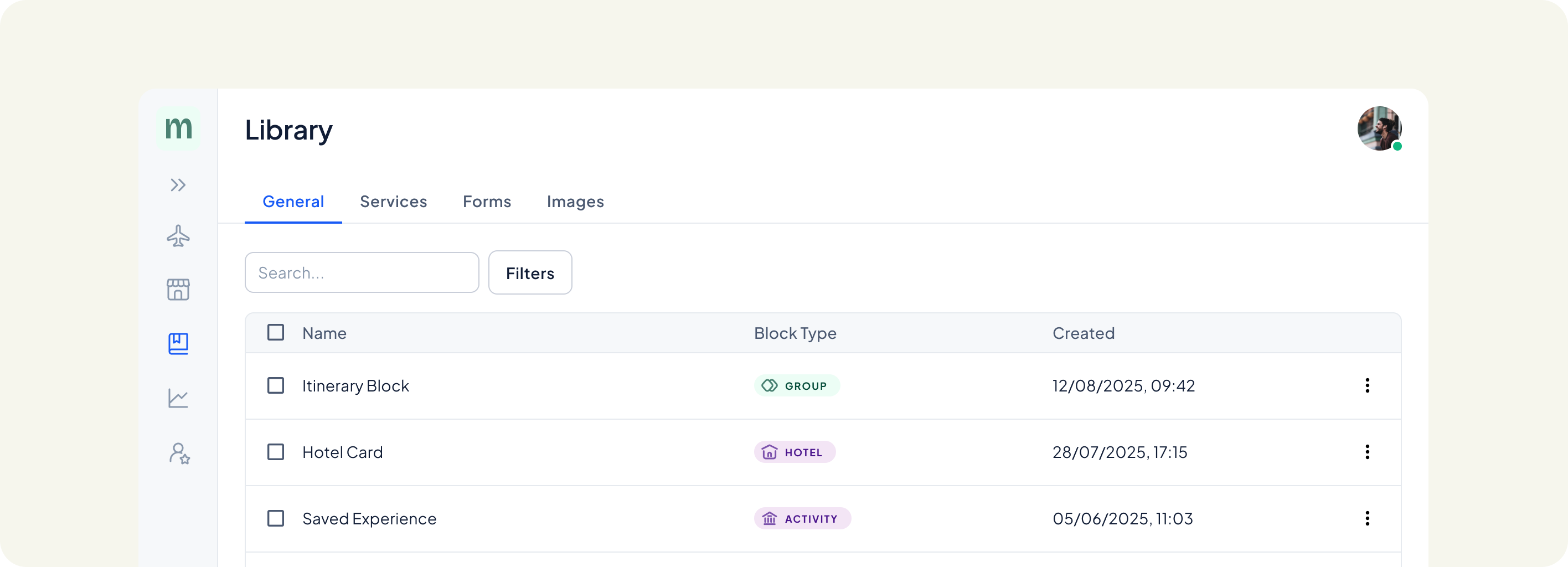Viewport: 1568px width, 567px height.
Task: Open the analytics chart icon in sidebar
Action: 178,398
